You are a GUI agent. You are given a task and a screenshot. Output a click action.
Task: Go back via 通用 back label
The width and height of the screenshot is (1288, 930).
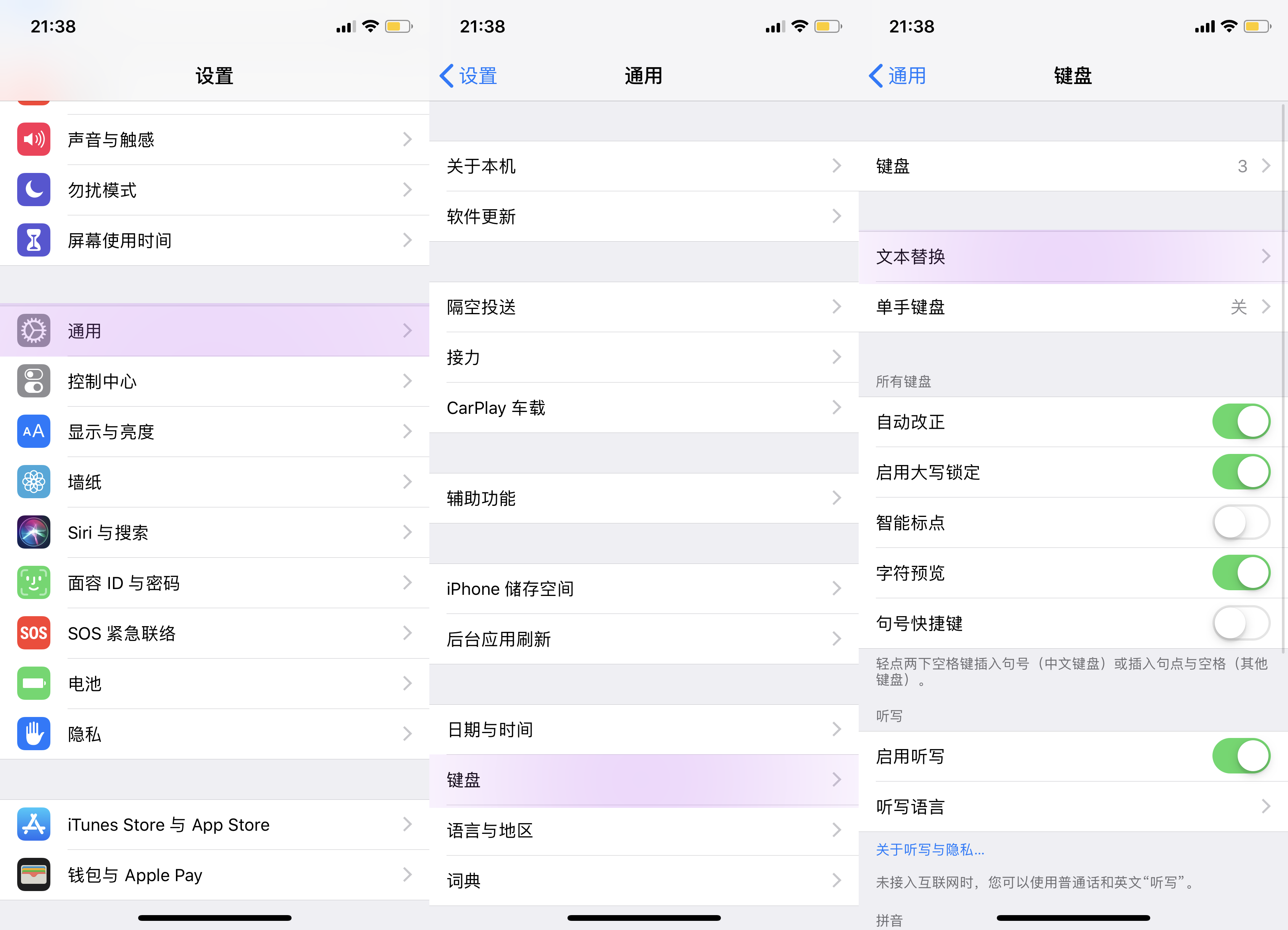[908, 76]
